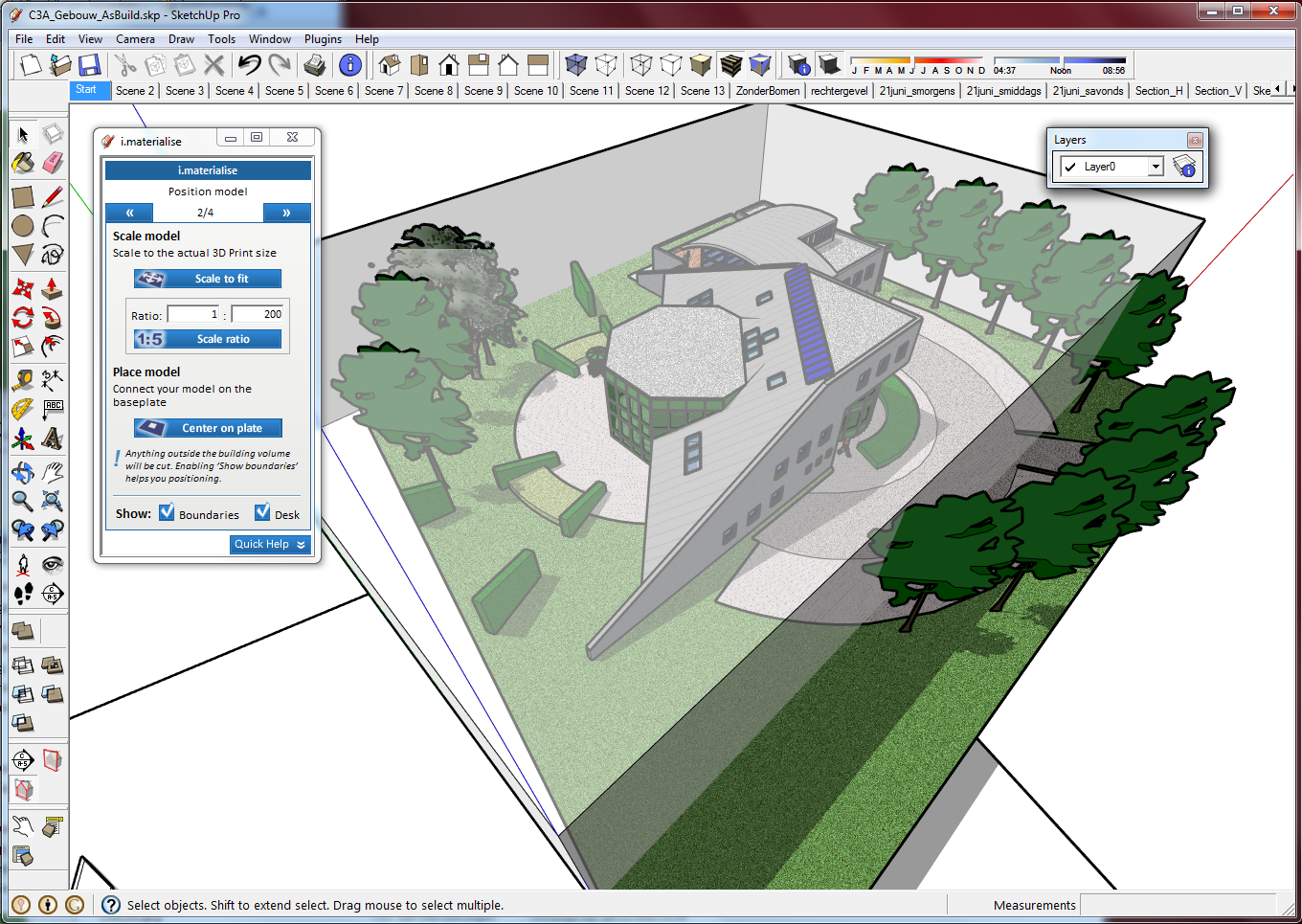1302x924 pixels.
Task: Choose the Rectangle drawing tool
Action: coord(23,197)
